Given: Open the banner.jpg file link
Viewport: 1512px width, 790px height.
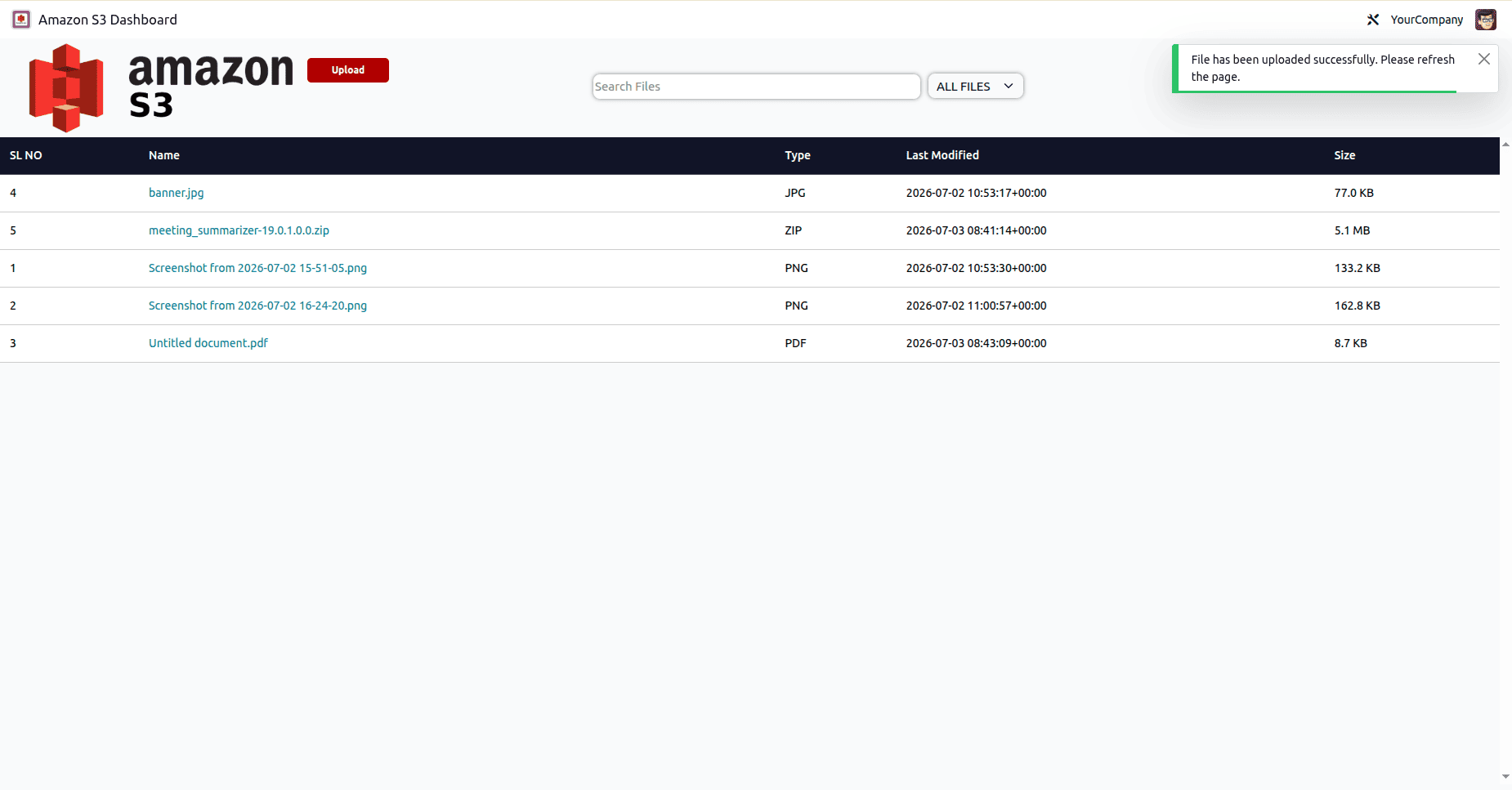Looking at the screenshot, I should [177, 193].
